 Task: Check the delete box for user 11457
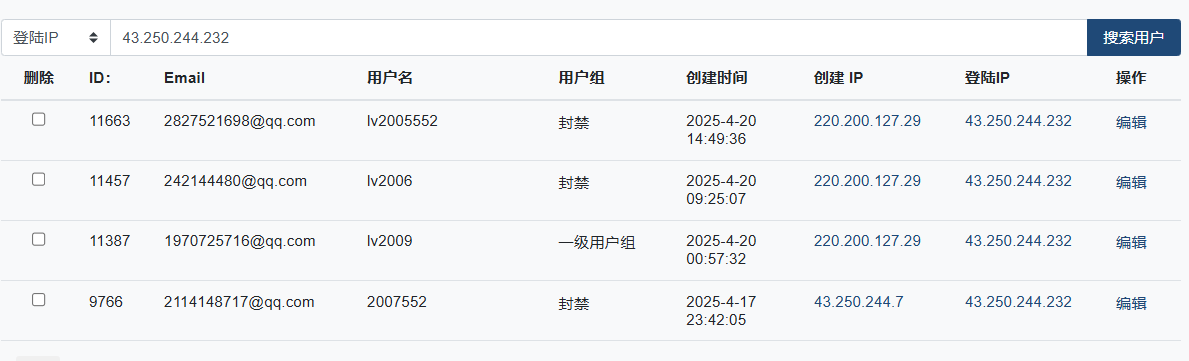point(39,179)
